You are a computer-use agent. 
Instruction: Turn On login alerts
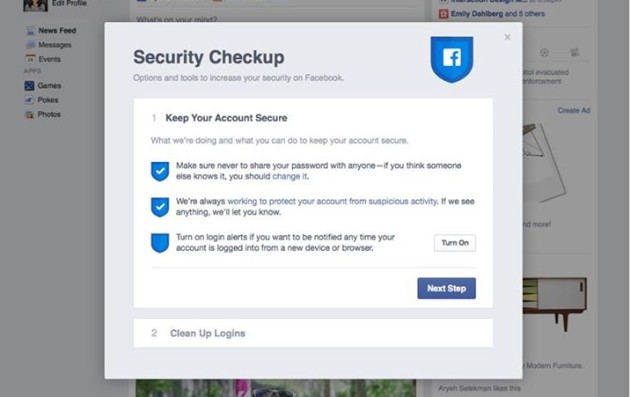tap(455, 243)
